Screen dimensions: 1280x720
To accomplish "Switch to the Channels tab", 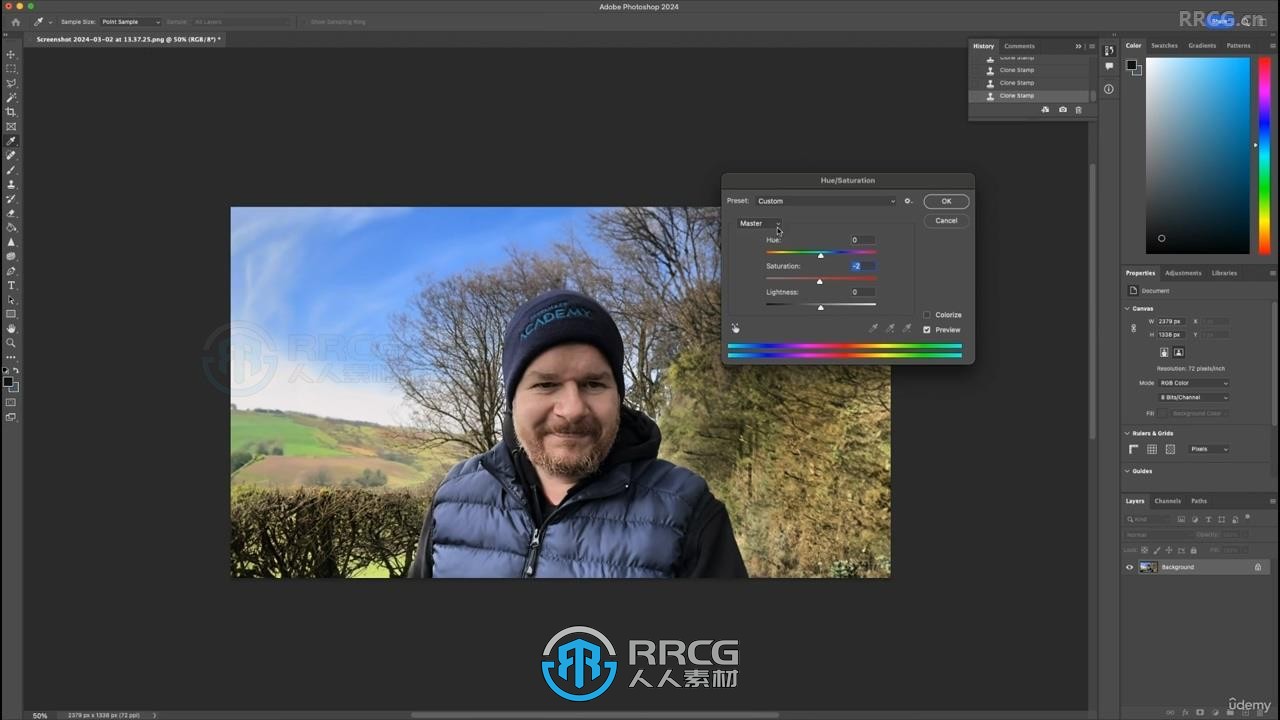I will click(x=1167, y=501).
